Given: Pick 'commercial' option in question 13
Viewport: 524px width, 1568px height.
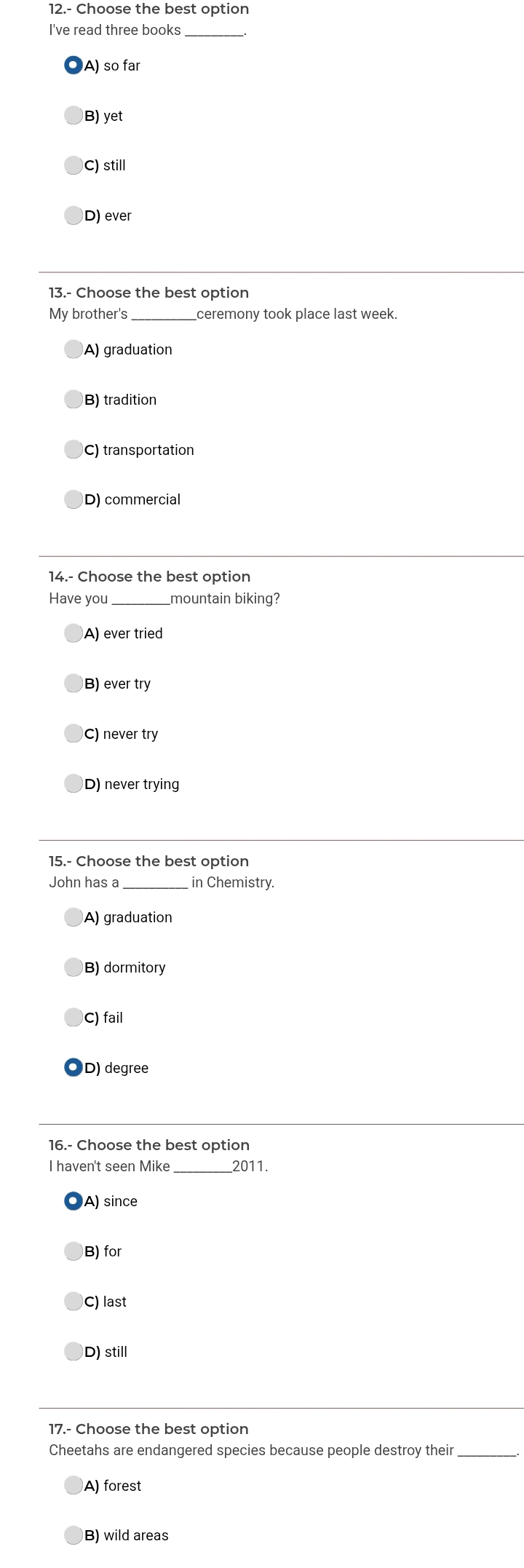Looking at the screenshot, I should point(74,499).
